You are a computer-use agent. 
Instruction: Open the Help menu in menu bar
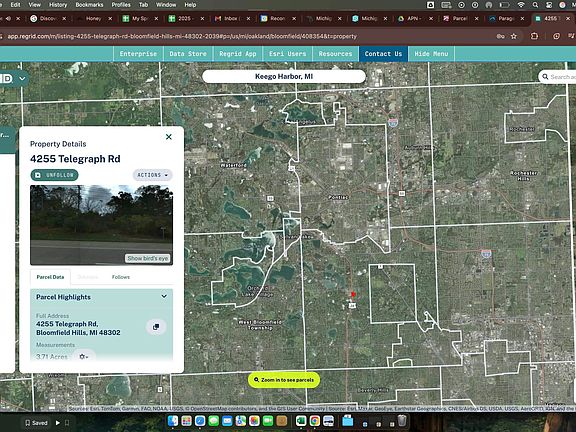tap(190, 5)
